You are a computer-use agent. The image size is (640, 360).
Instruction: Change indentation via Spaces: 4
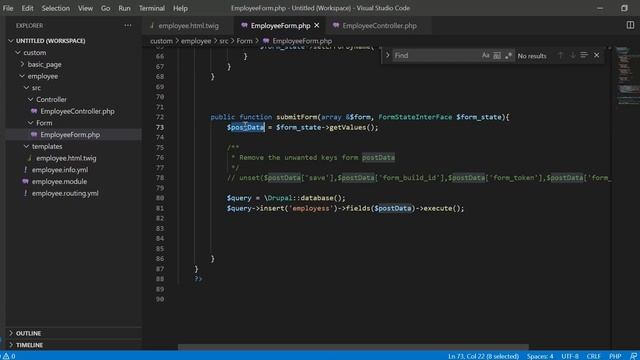(540, 356)
